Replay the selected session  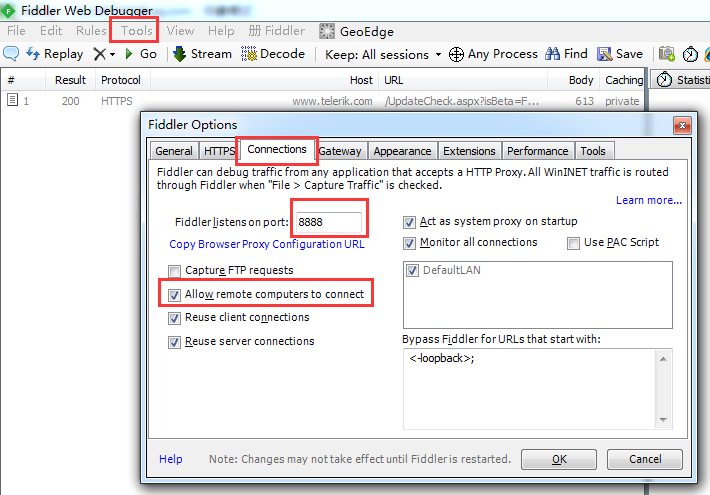pos(55,54)
